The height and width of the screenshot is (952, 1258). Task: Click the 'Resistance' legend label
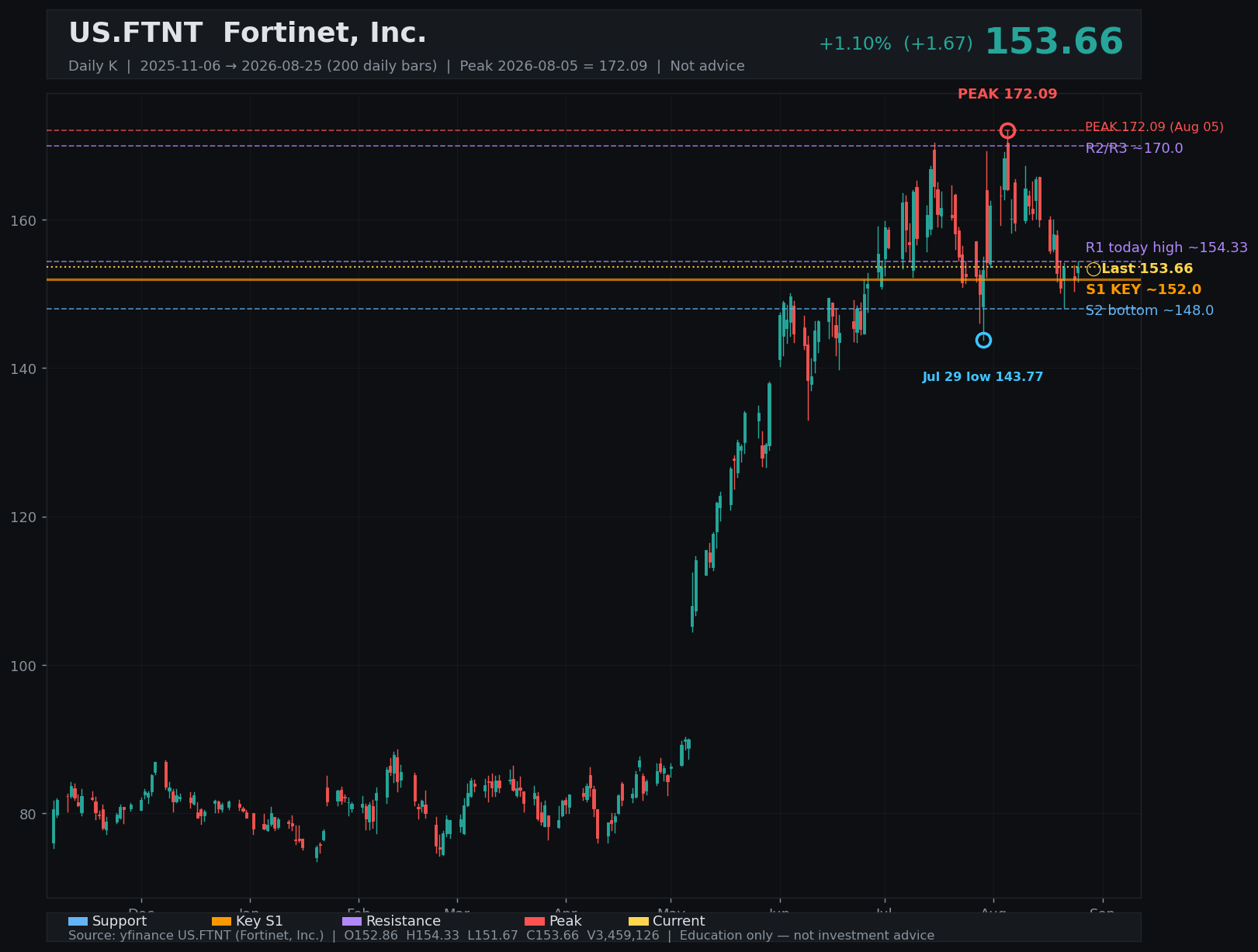click(x=404, y=921)
